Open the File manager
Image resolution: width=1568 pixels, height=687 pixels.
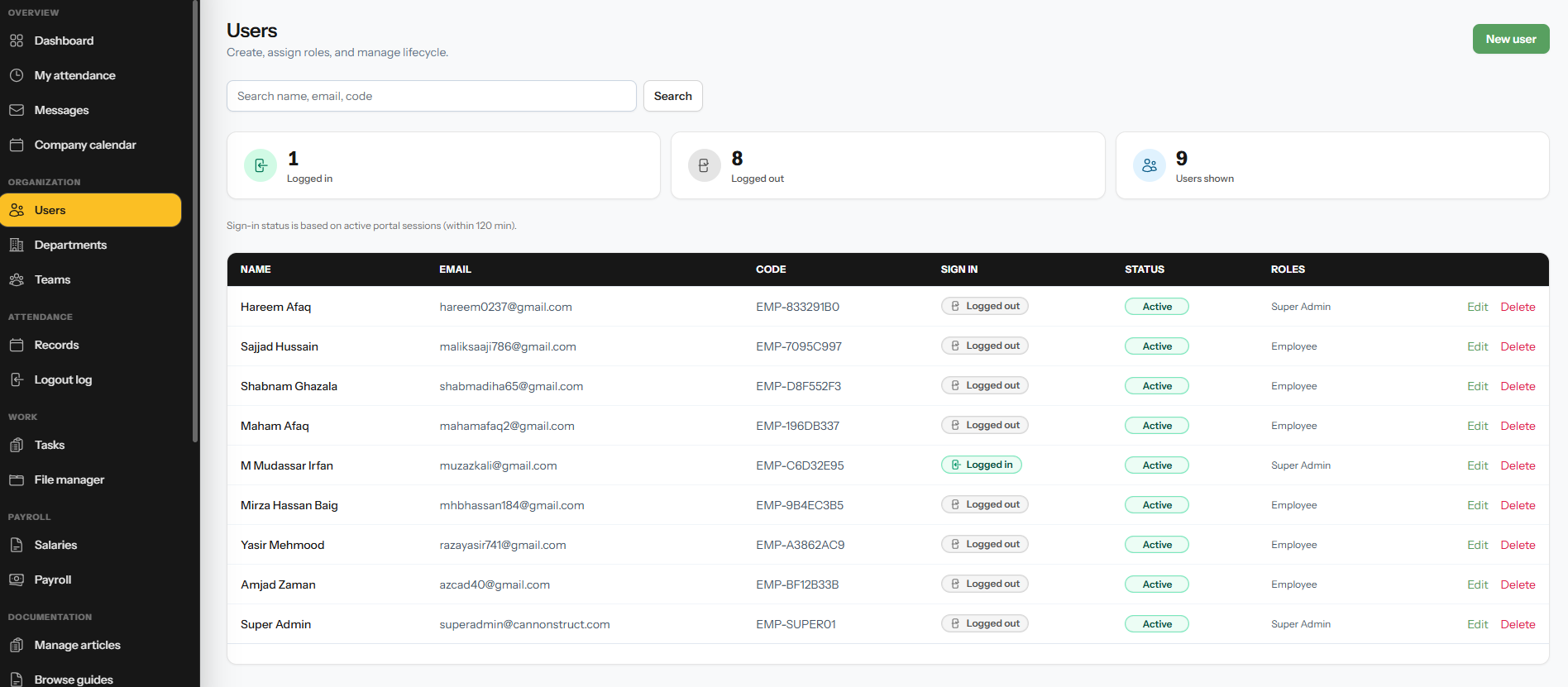91,479
